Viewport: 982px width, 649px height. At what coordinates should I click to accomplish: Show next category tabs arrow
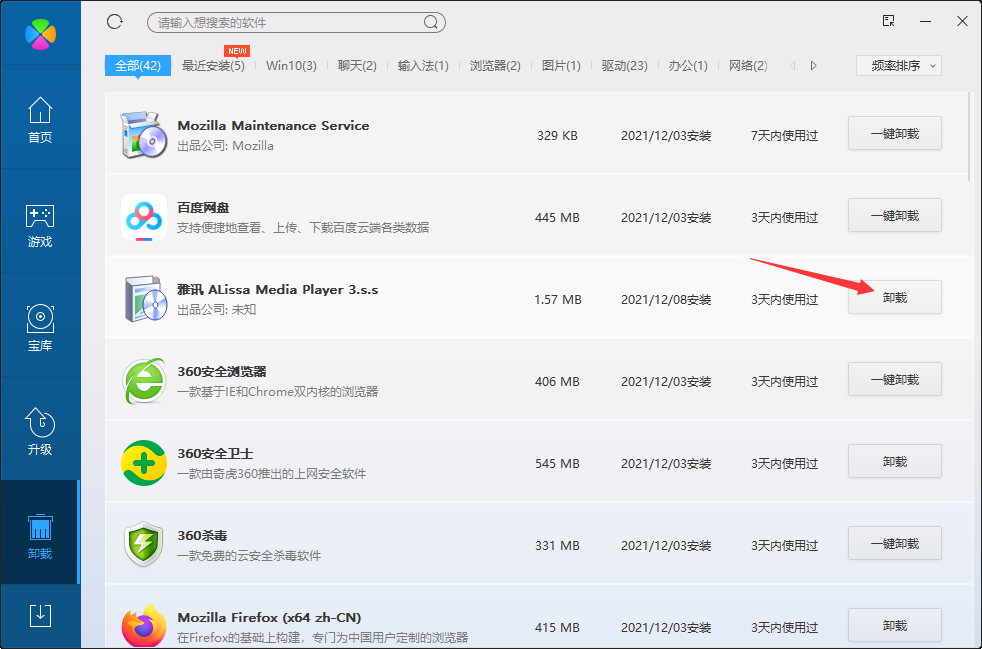click(813, 65)
